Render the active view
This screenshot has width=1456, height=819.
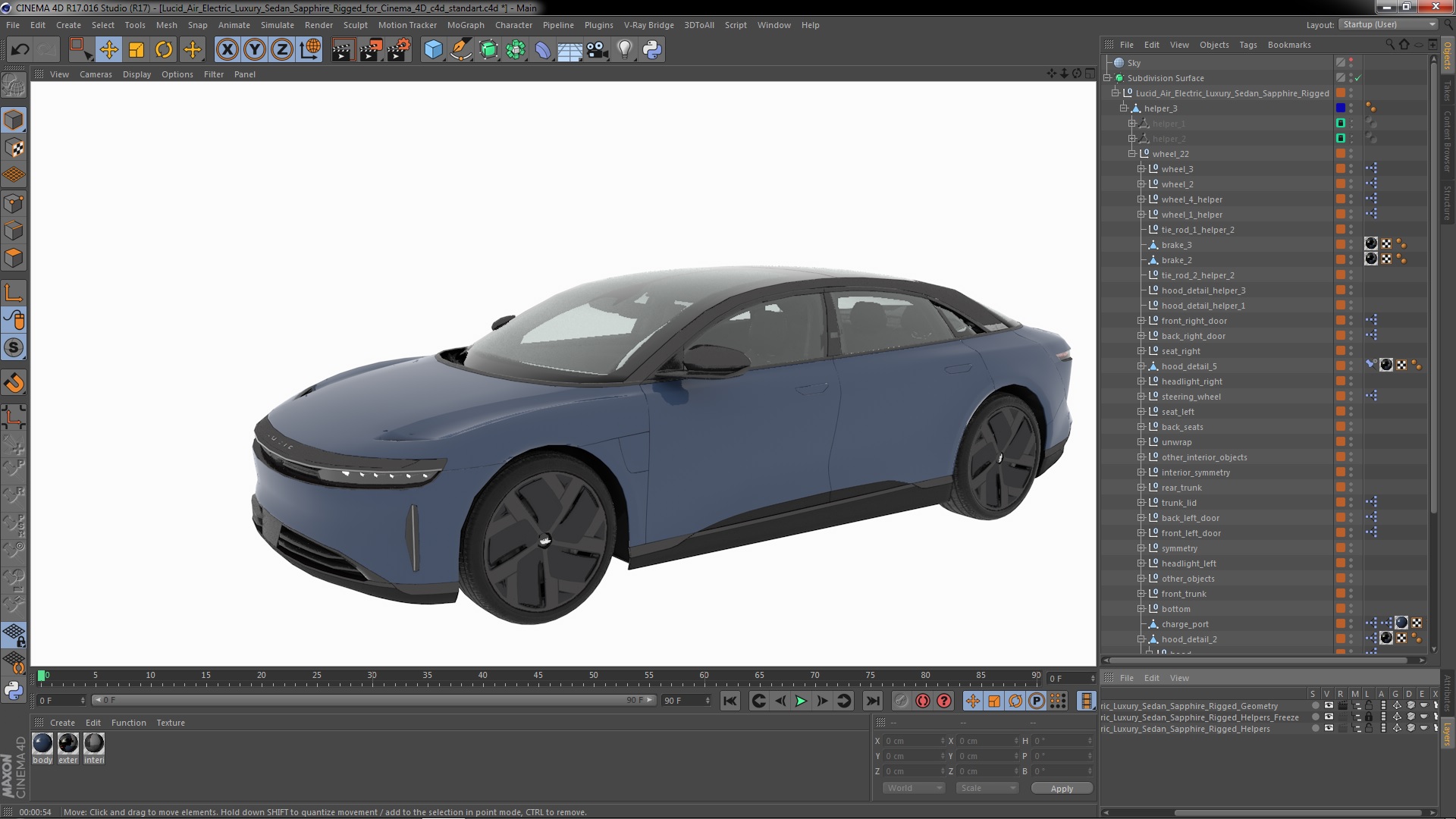pyautogui.click(x=343, y=50)
